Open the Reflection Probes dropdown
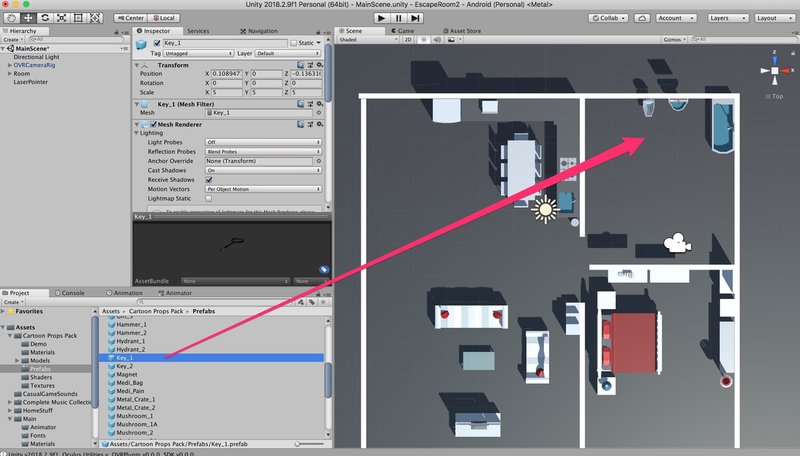 pos(263,151)
